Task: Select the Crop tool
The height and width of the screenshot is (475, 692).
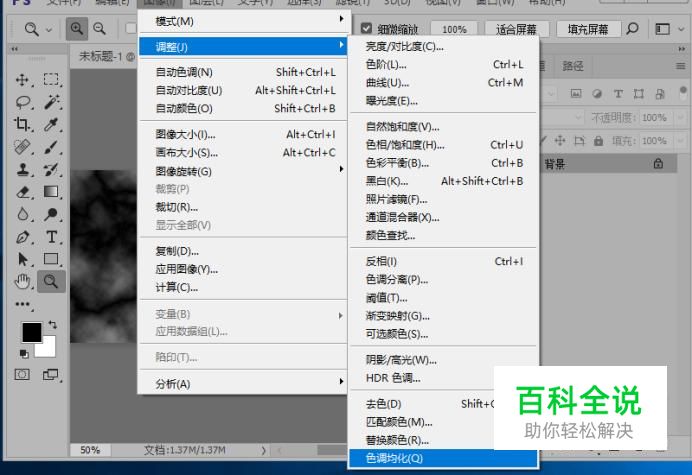Action: click(23, 124)
